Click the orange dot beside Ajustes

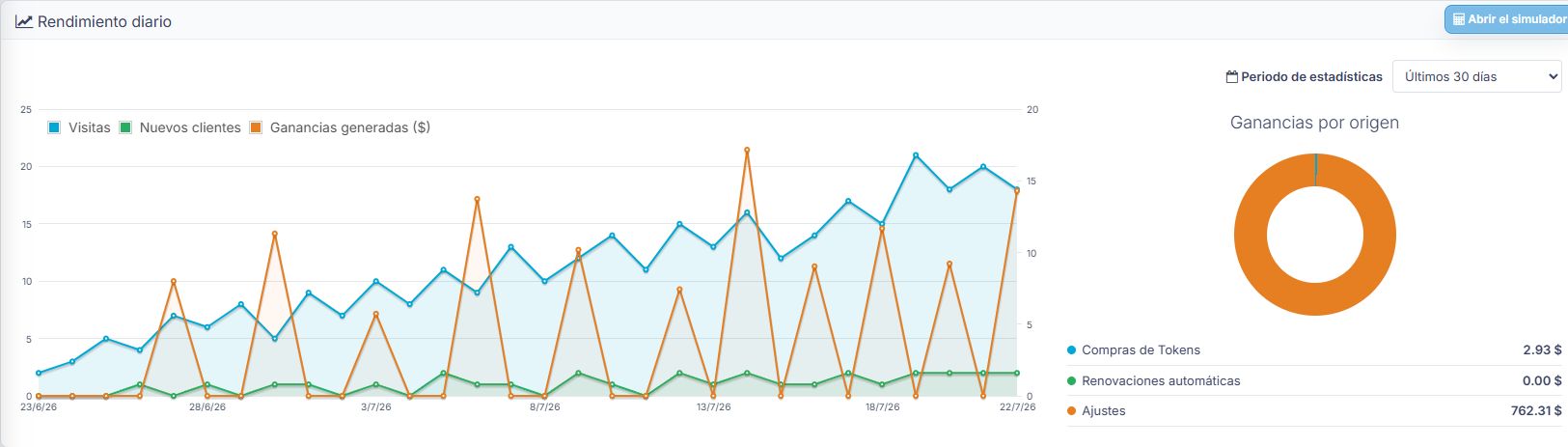[x=1071, y=411]
